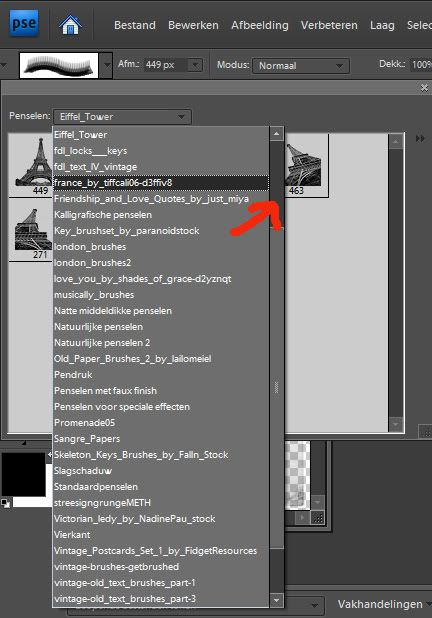Image resolution: width=432 pixels, height=618 pixels.
Task: Open the Home screen icon
Action: (x=70, y=24)
